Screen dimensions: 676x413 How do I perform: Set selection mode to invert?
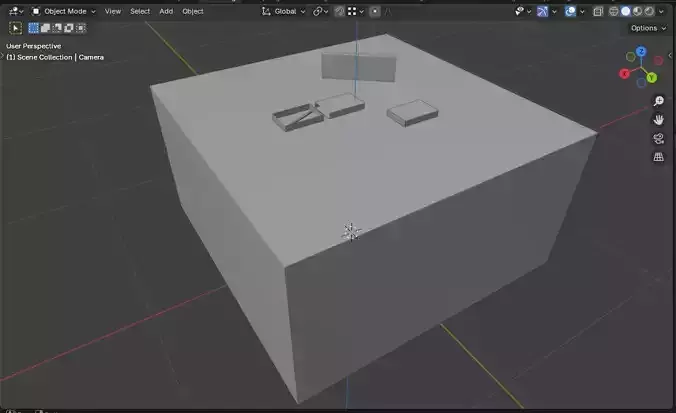69,28
